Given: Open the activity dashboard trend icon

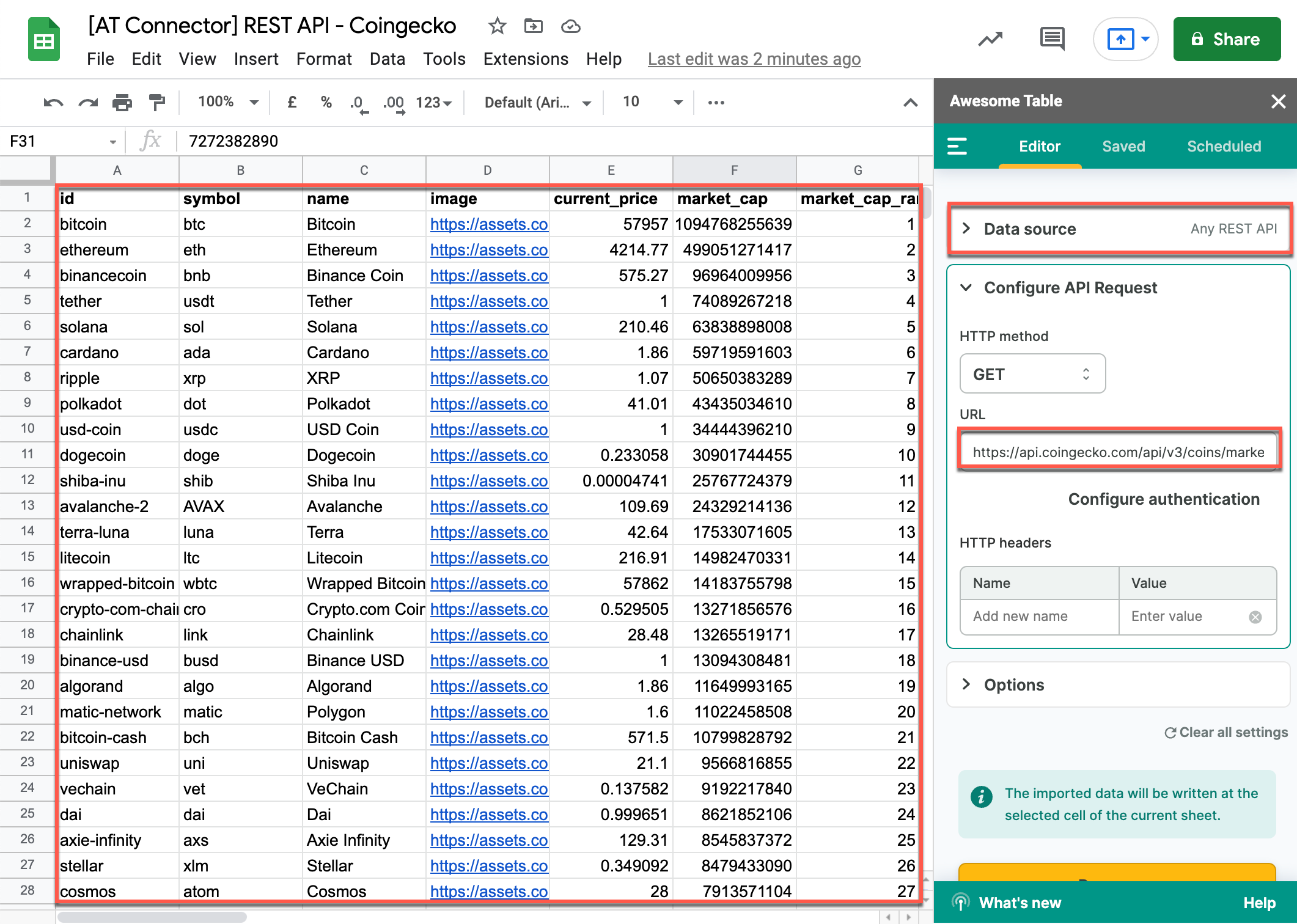Looking at the screenshot, I should tap(990, 40).
